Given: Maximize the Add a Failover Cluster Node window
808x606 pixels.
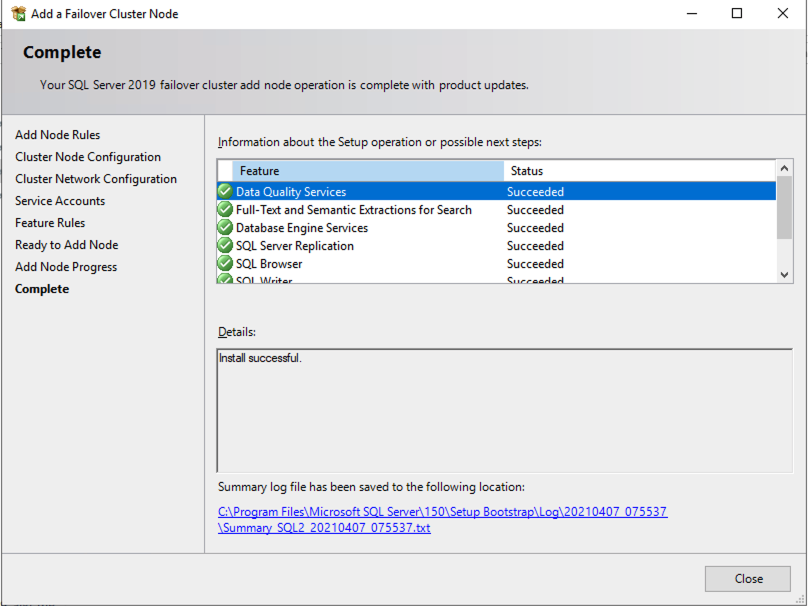Looking at the screenshot, I should [x=737, y=13].
